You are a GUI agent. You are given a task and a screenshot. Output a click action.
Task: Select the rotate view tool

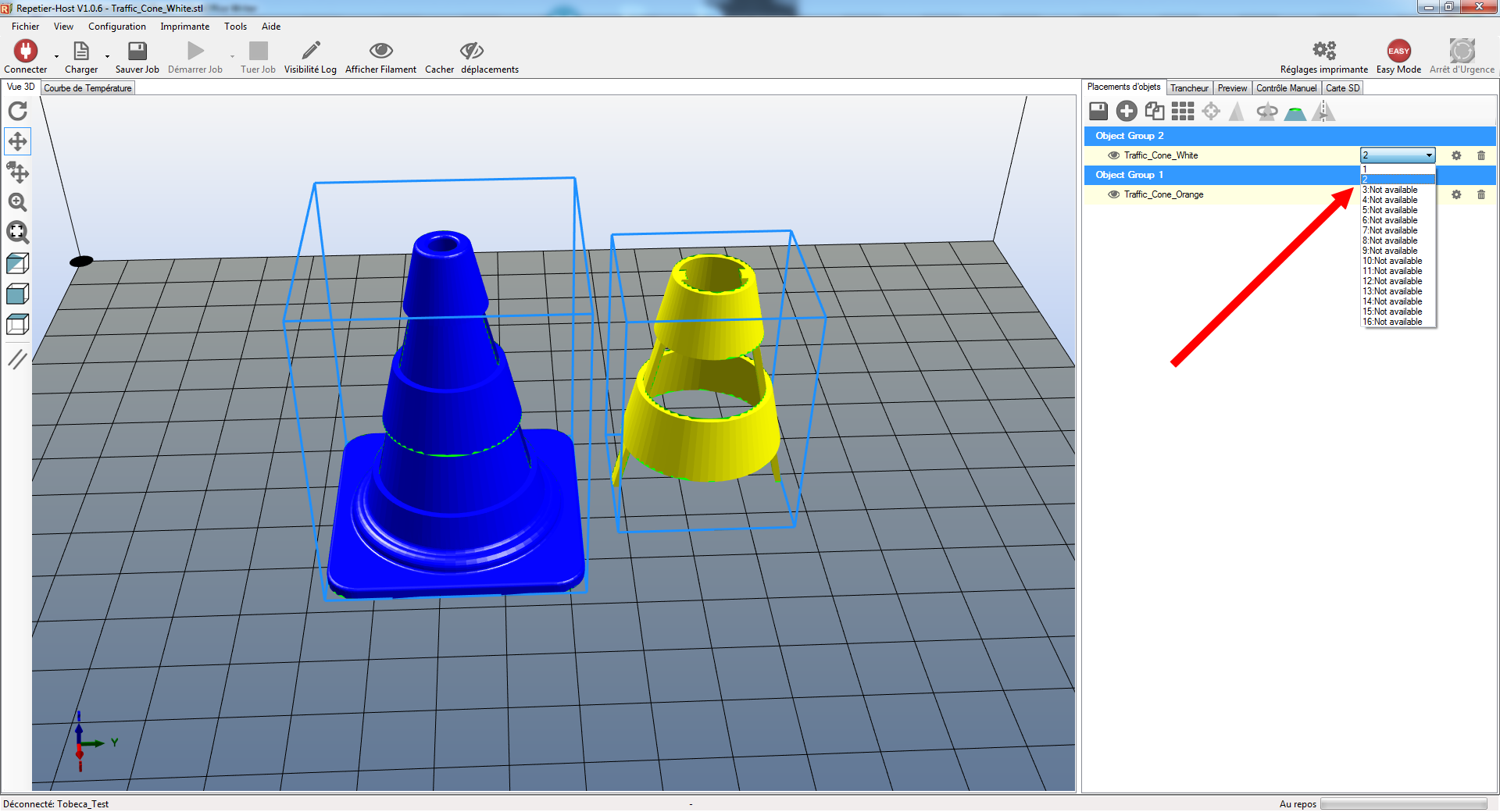17,111
